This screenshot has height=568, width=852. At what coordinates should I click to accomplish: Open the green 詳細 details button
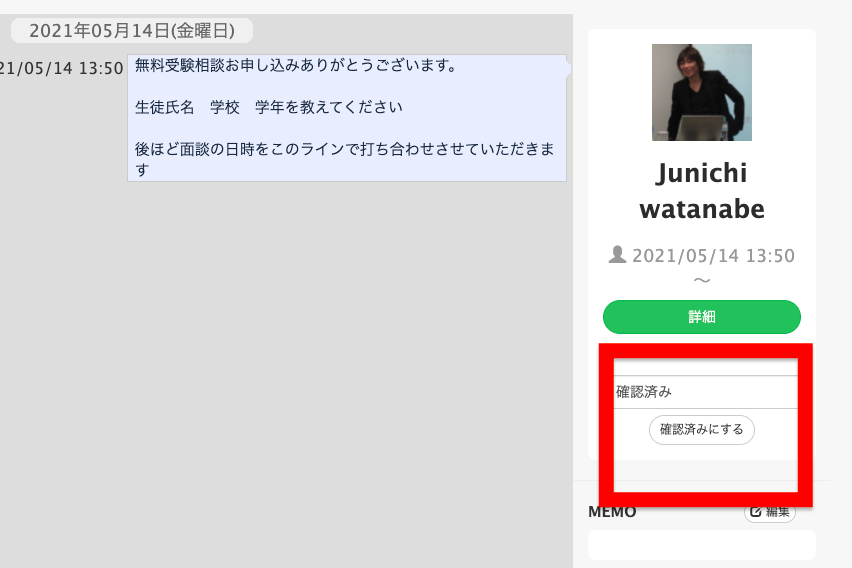click(x=701, y=317)
